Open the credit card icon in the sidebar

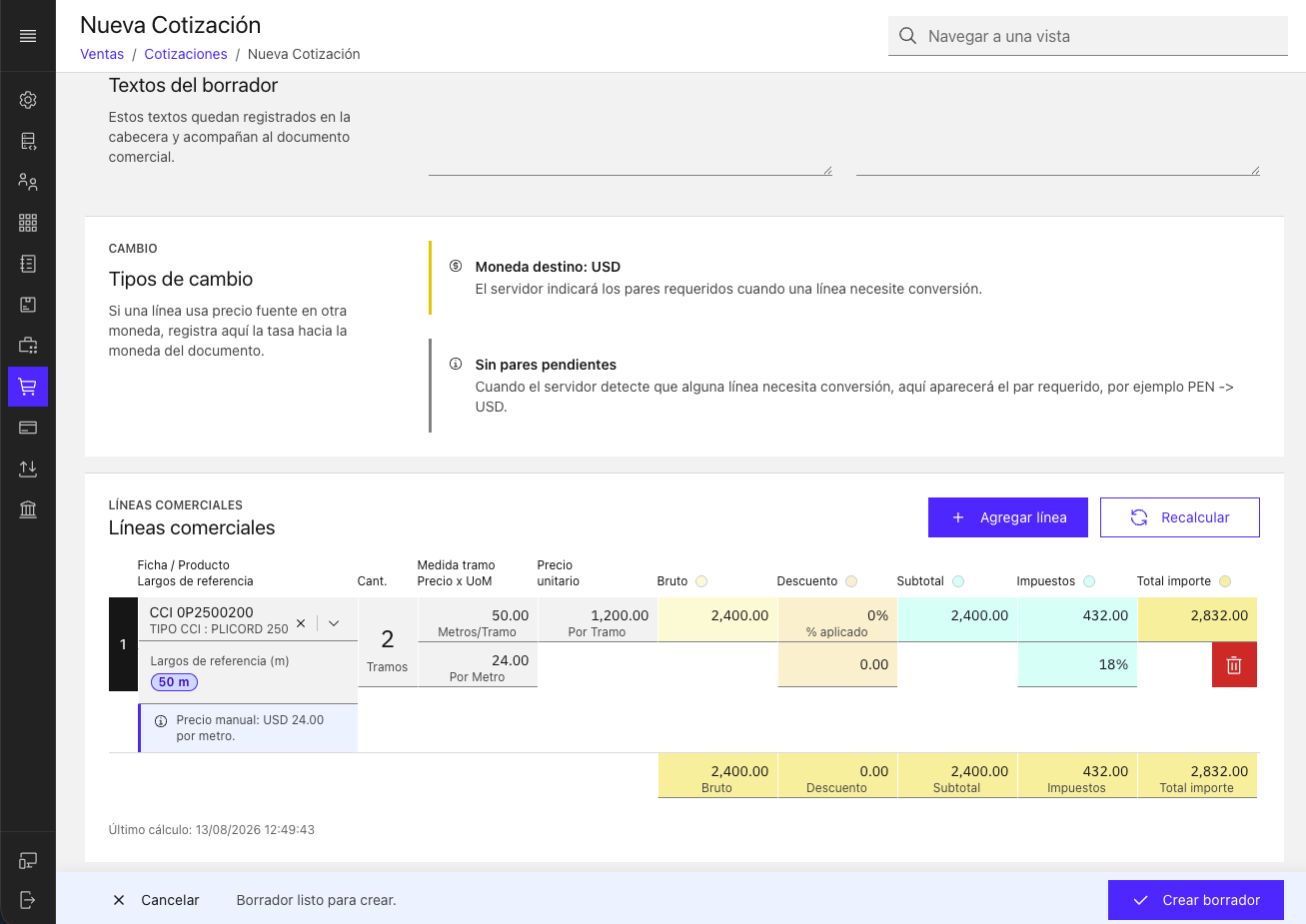pyautogui.click(x=28, y=428)
